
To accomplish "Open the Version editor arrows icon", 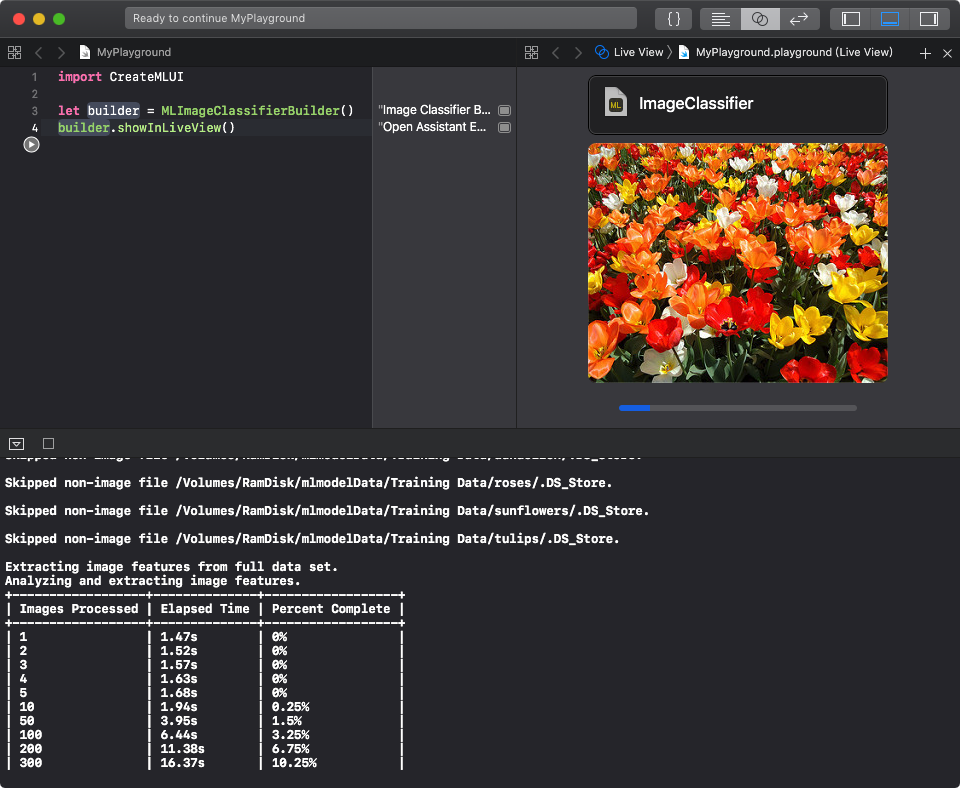I will (x=799, y=18).
